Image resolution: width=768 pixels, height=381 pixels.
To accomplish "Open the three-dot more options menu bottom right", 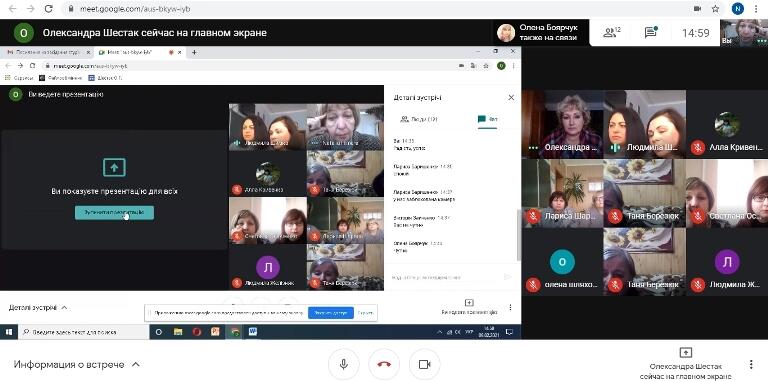I will 751,364.
